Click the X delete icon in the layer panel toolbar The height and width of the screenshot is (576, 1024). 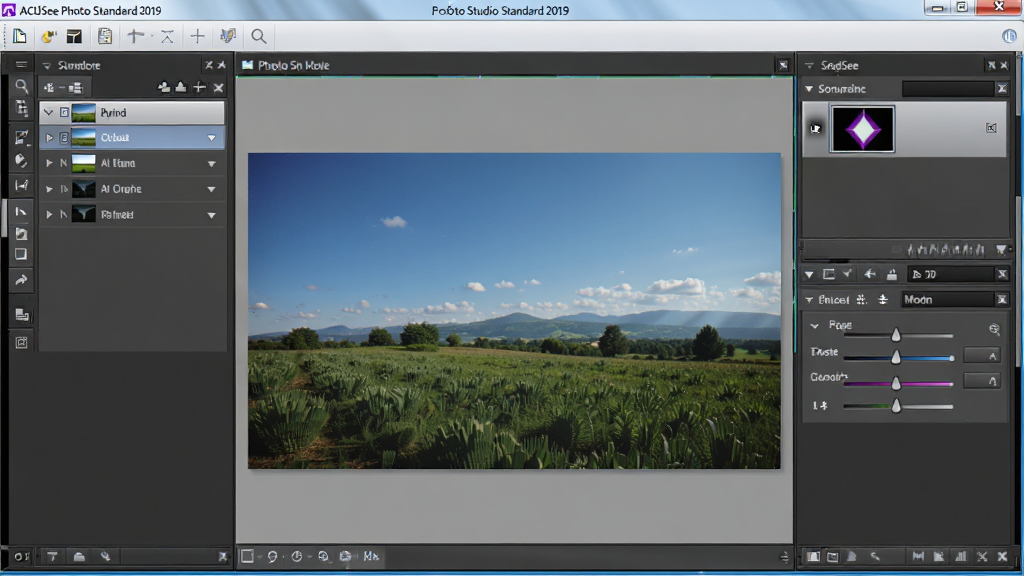(x=218, y=88)
